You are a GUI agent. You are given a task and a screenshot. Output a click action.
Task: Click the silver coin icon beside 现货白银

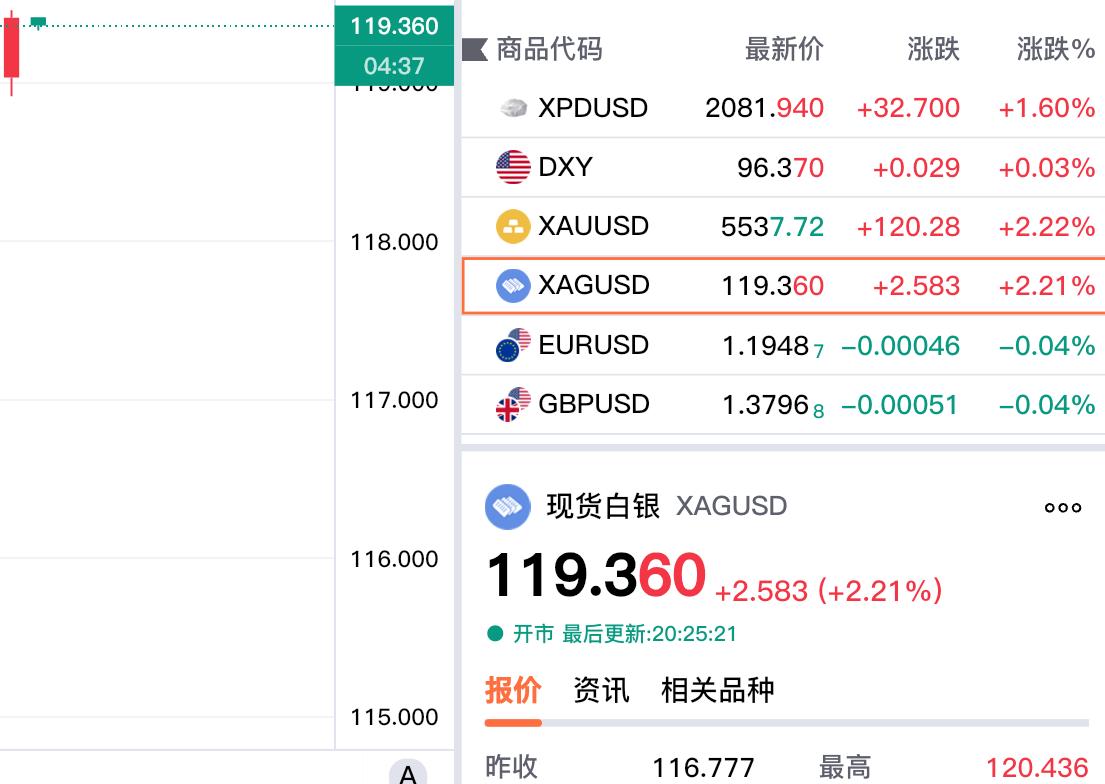point(506,507)
